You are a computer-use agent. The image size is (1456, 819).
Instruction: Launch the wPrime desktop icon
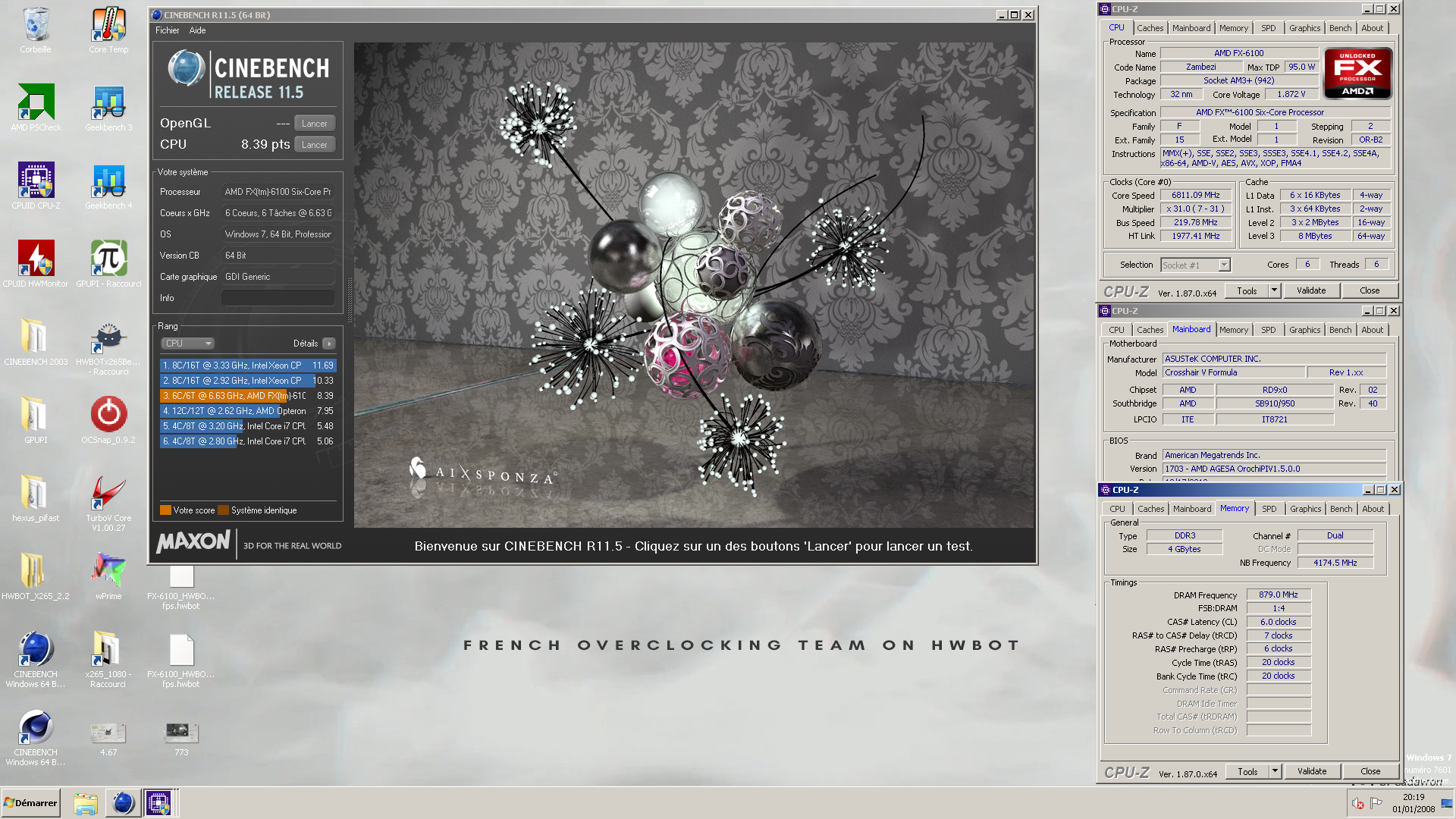108,577
